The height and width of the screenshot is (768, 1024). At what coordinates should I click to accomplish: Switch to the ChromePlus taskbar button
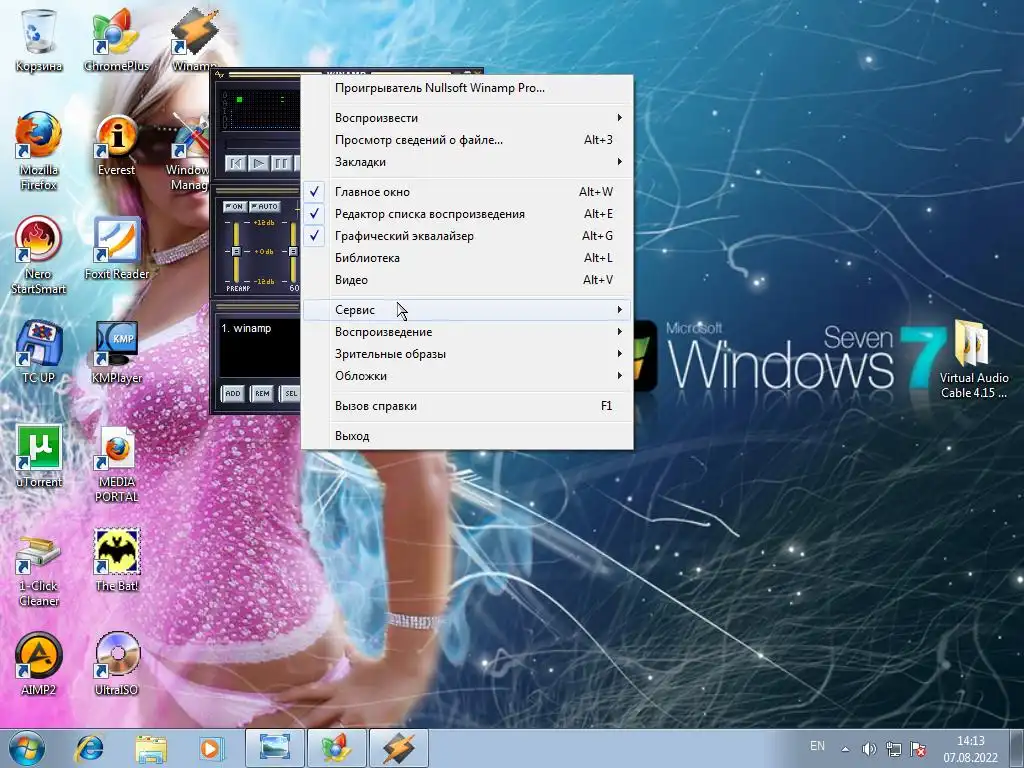click(337, 748)
